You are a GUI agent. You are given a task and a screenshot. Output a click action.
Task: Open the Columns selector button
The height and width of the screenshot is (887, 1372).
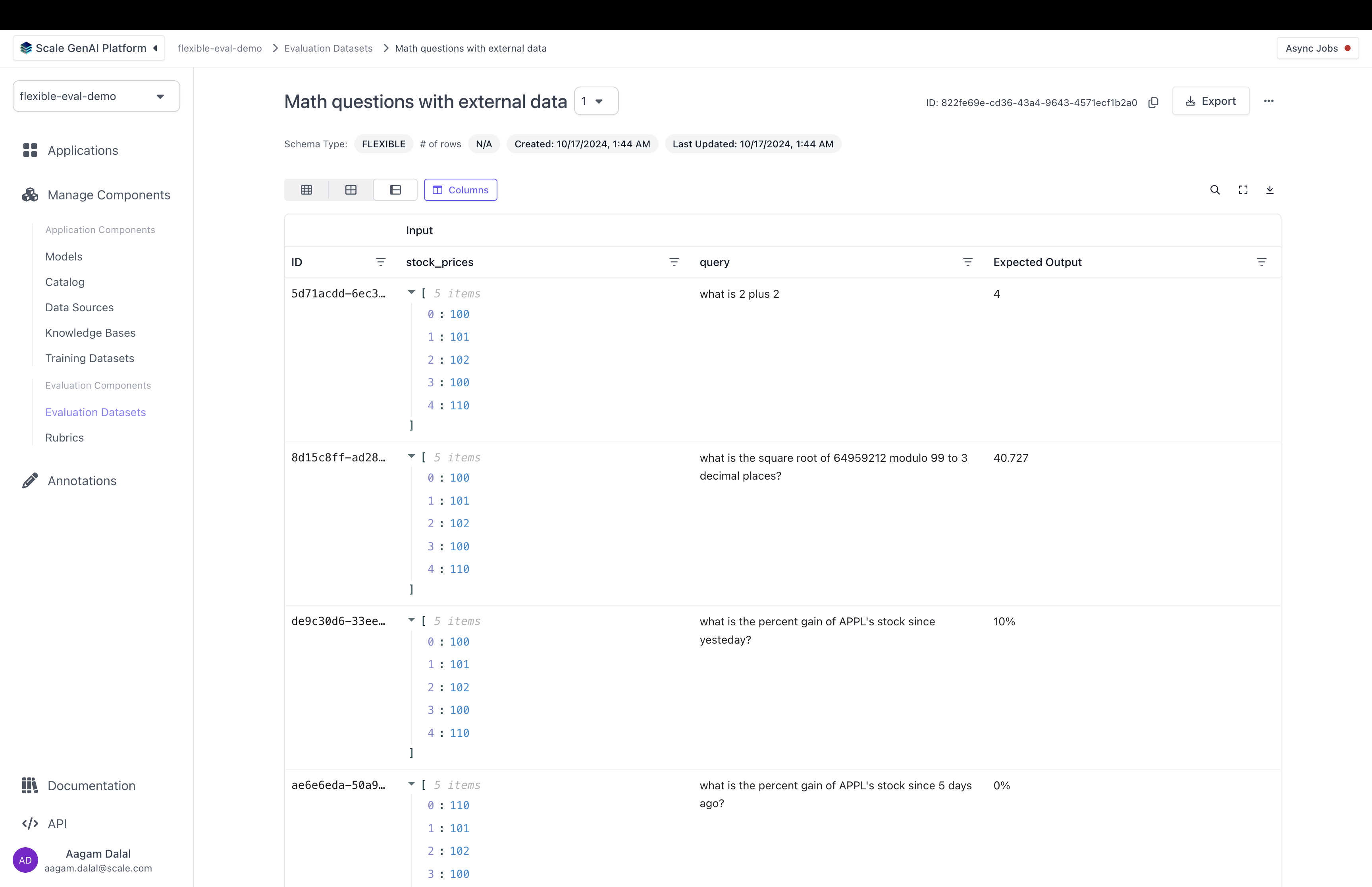click(460, 190)
